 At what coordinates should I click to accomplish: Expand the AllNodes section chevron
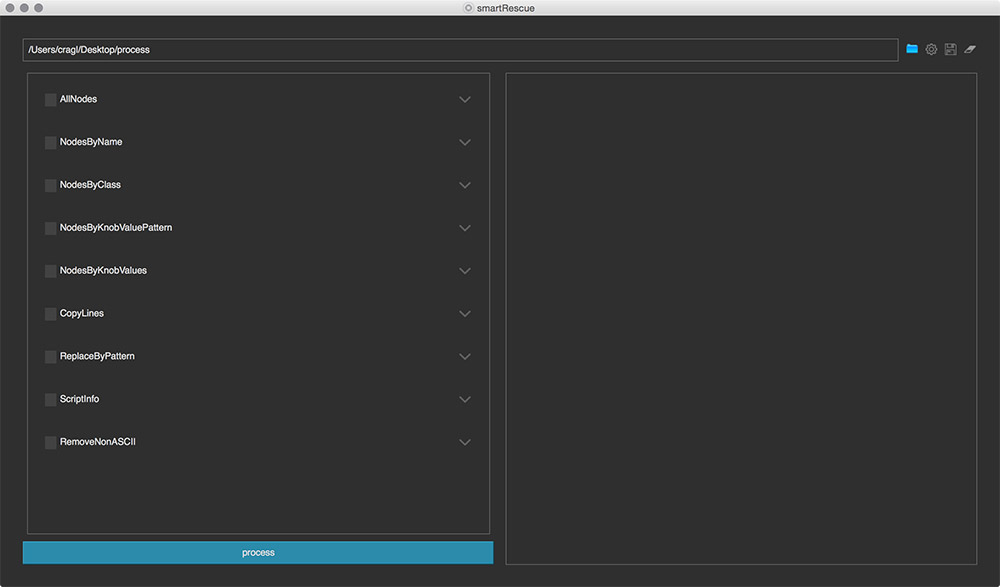click(464, 100)
